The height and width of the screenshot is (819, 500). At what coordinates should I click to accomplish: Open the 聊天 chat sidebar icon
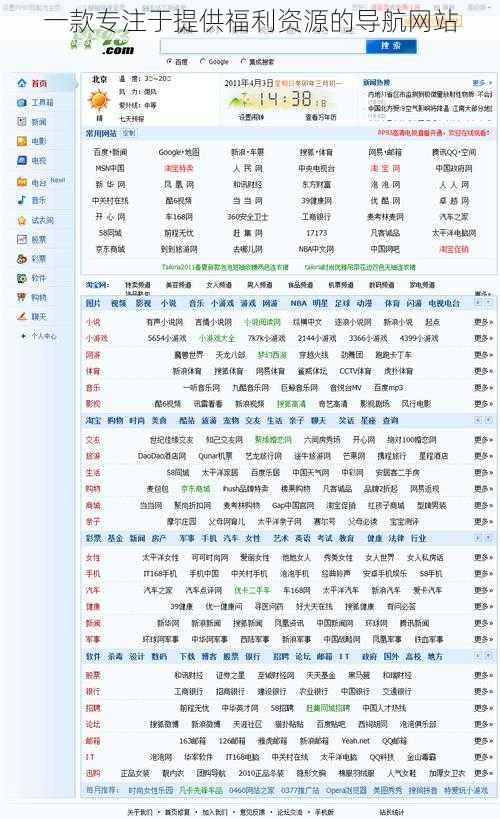click(x=22, y=317)
